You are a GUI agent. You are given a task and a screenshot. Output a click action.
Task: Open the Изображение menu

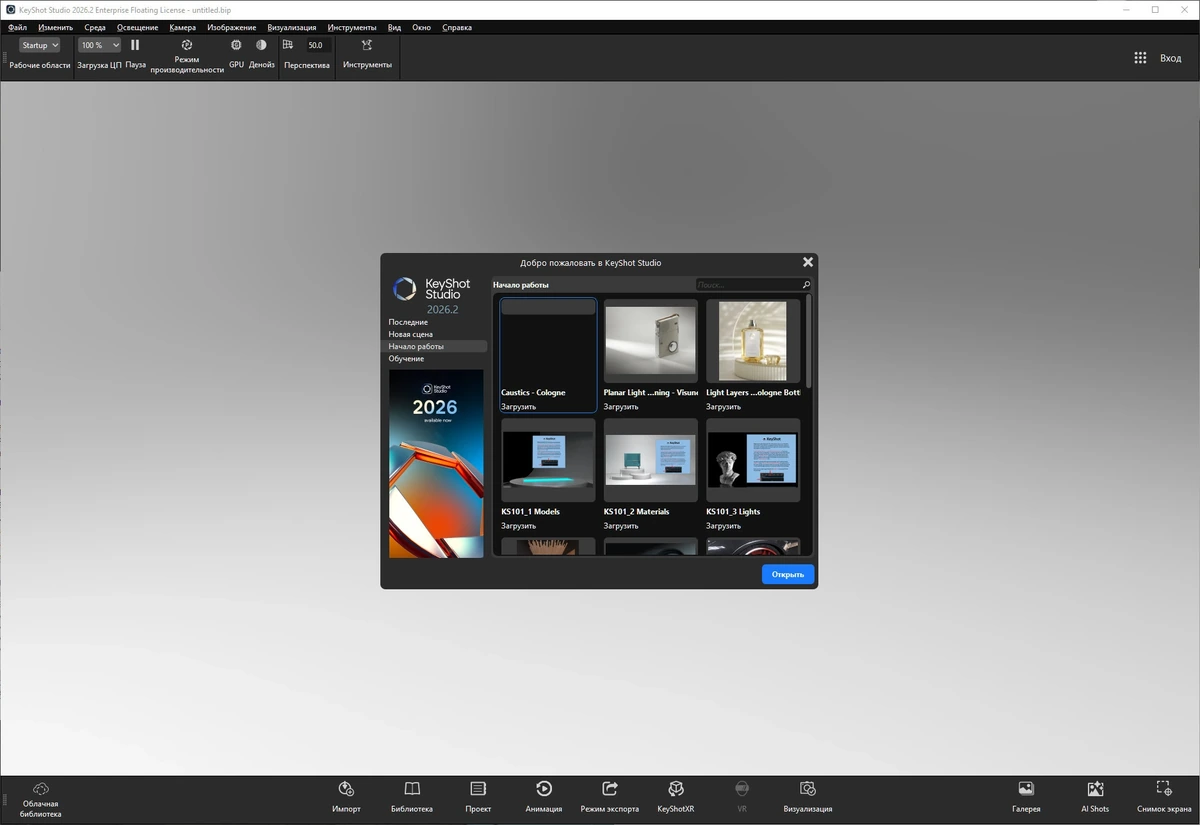(232, 27)
